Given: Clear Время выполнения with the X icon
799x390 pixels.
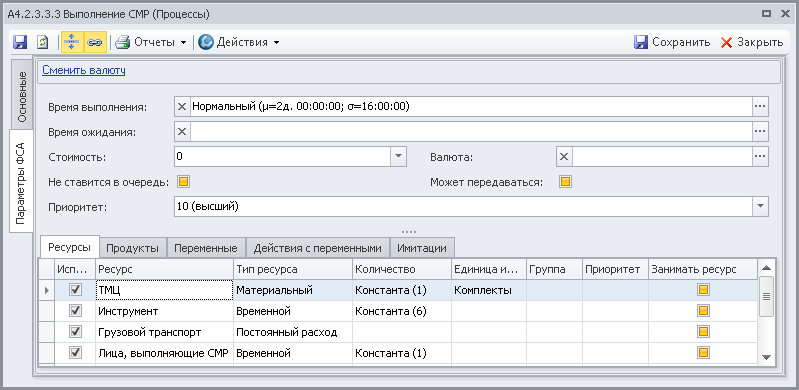Looking at the screenshot, I should tap(182, 107).
